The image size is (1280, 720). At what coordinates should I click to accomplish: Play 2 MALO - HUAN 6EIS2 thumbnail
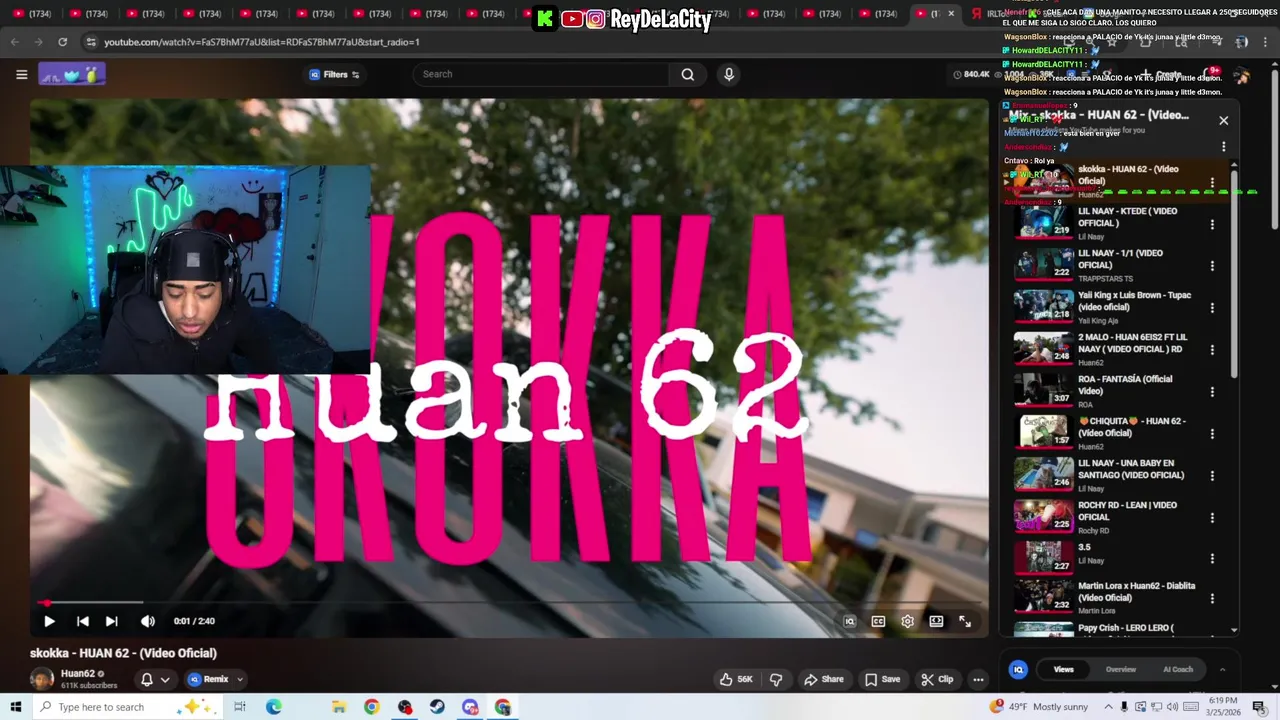[1044, 349]
